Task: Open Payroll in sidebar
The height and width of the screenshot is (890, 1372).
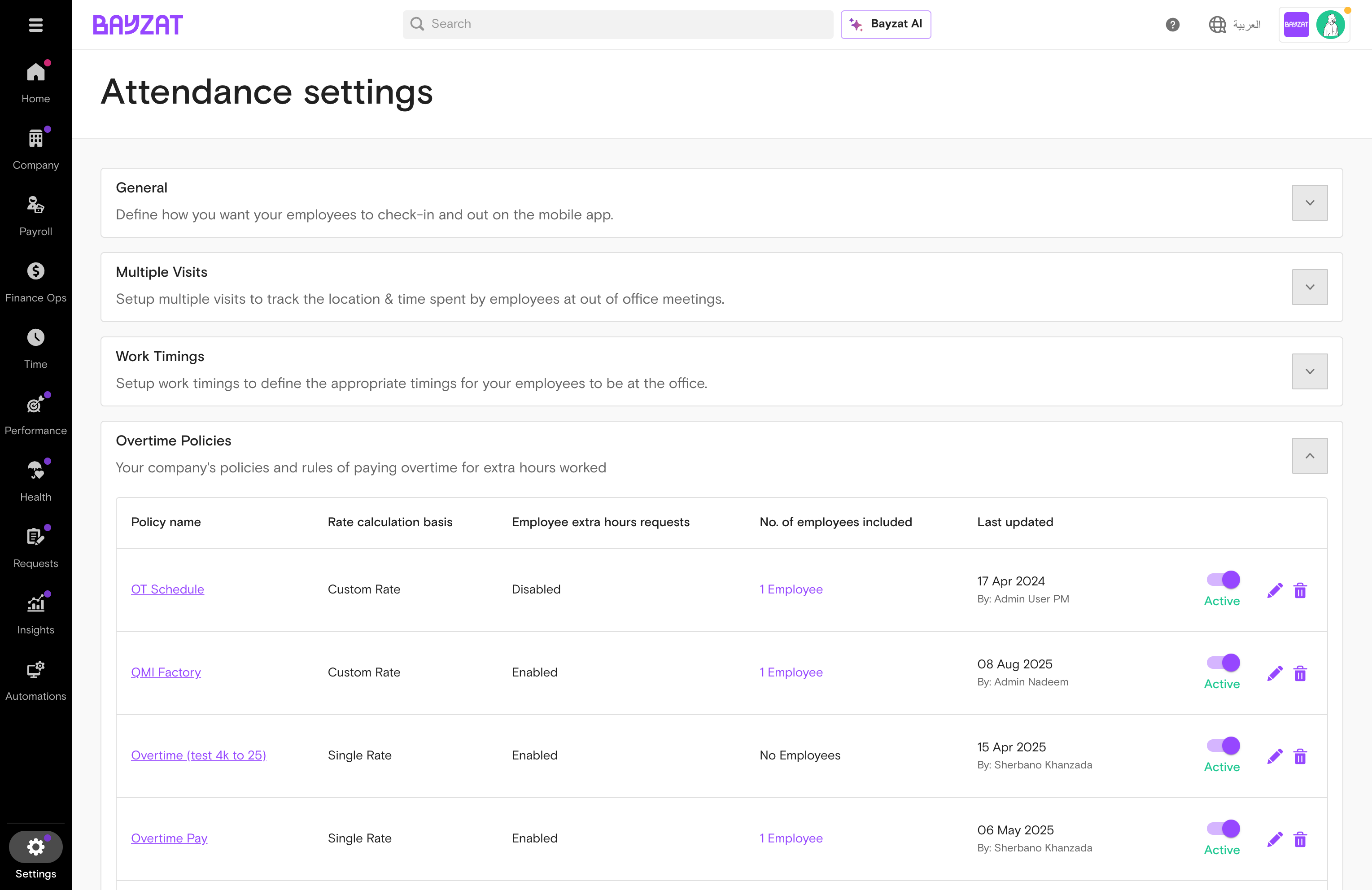Action: point(36,215)
